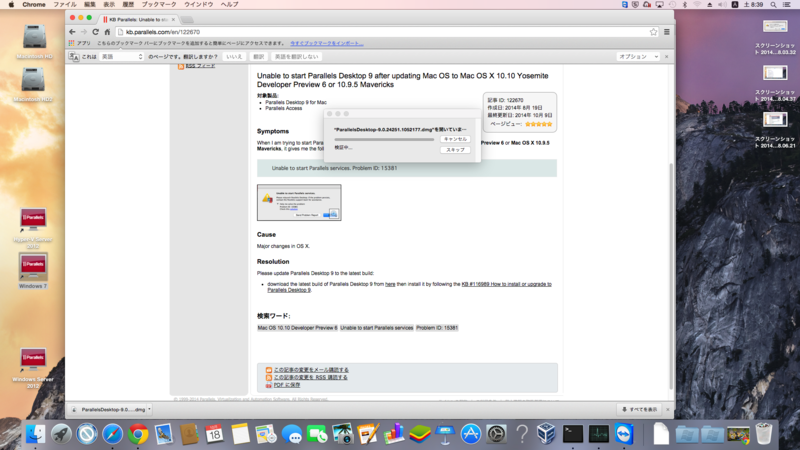800x450 pixels.
Task: Open System Preferences gear in the Dock
Action: click(x=496, y=434)
